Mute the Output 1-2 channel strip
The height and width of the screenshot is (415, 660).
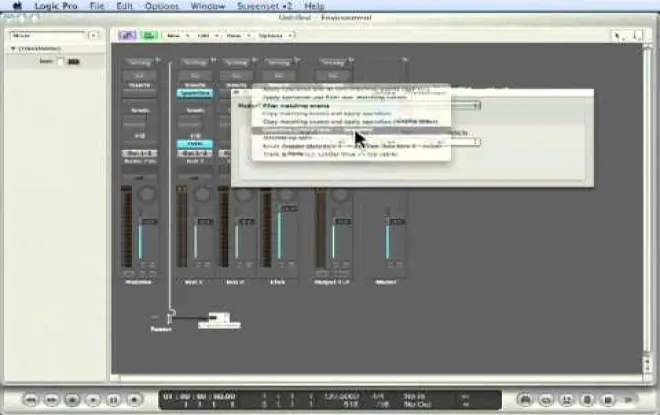[x=337, y=265]
